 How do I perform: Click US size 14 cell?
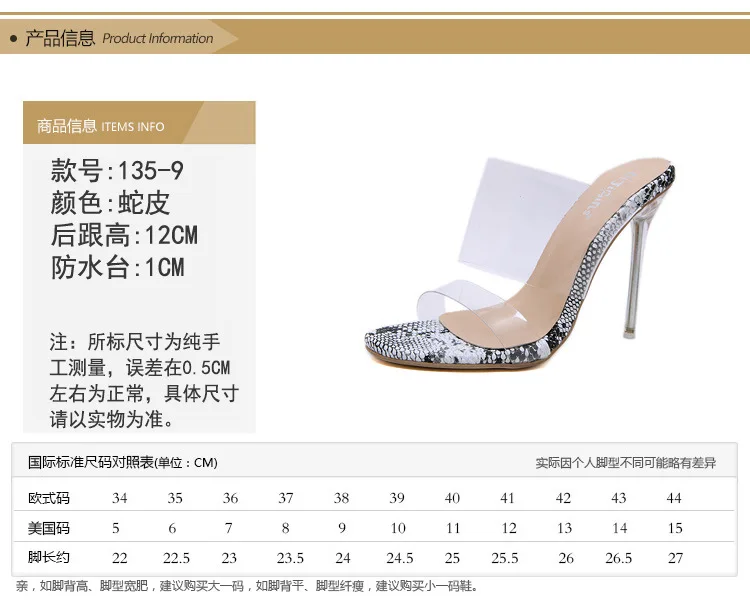pyautogui.click(x=620, y=528)
